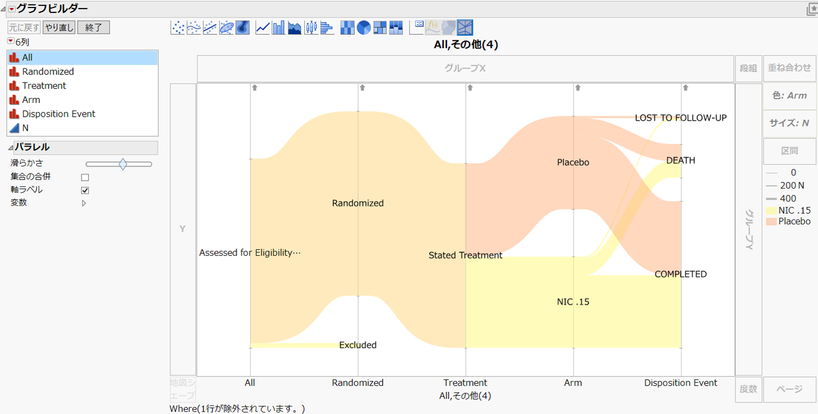Select the Caption Box element icon
The height and width of the screenshot is (414, 818).
[417, 27]
